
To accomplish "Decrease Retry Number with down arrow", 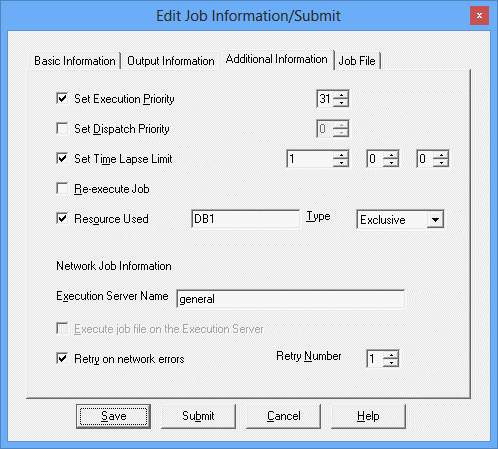I will click(x=391, y=362).
